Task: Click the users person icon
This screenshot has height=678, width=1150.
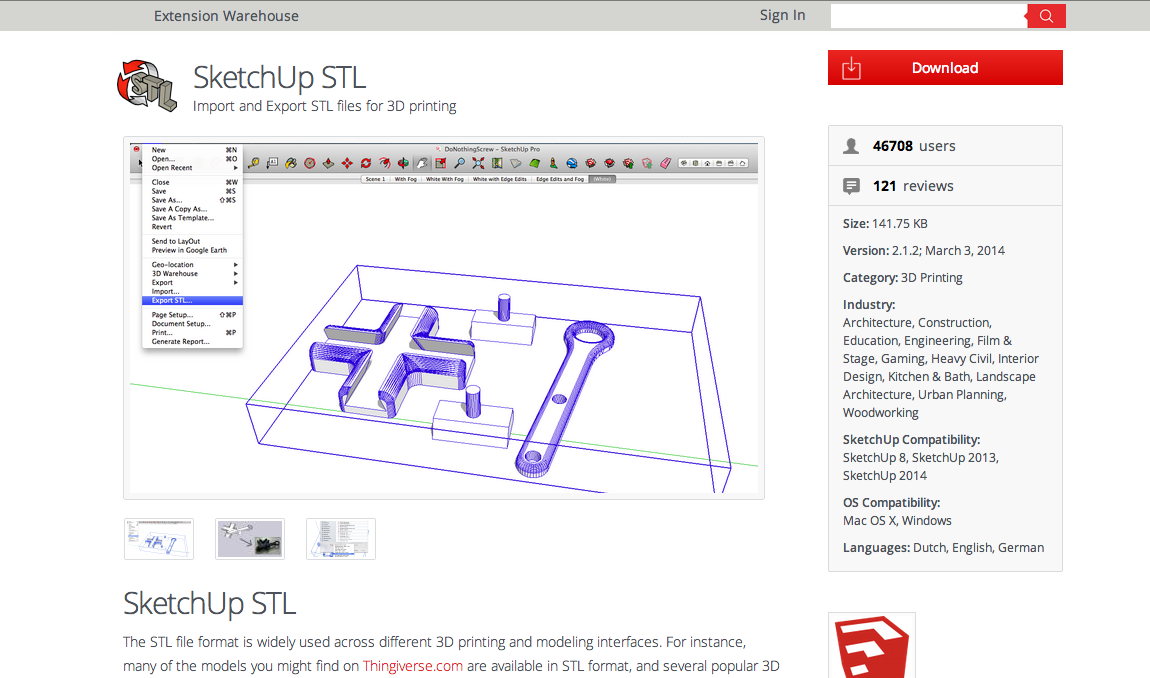Action: tap(851, 146)
